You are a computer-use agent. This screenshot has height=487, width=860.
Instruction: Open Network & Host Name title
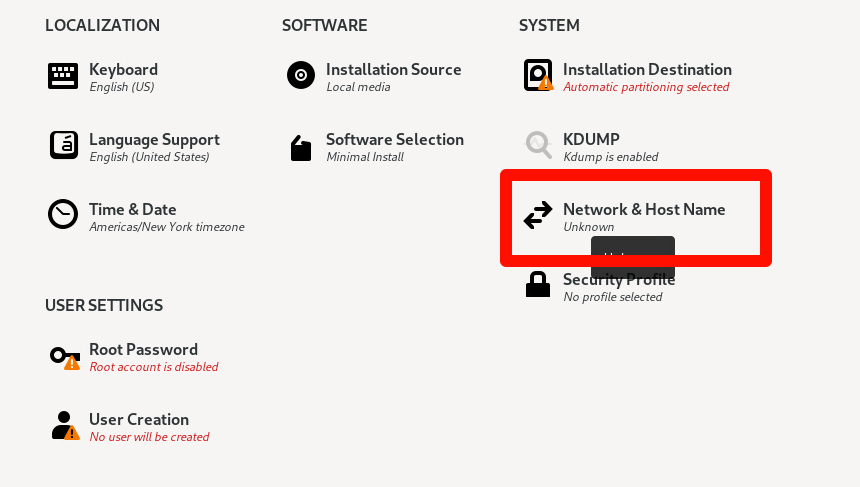pyautogui.click(x=644, y=209)
